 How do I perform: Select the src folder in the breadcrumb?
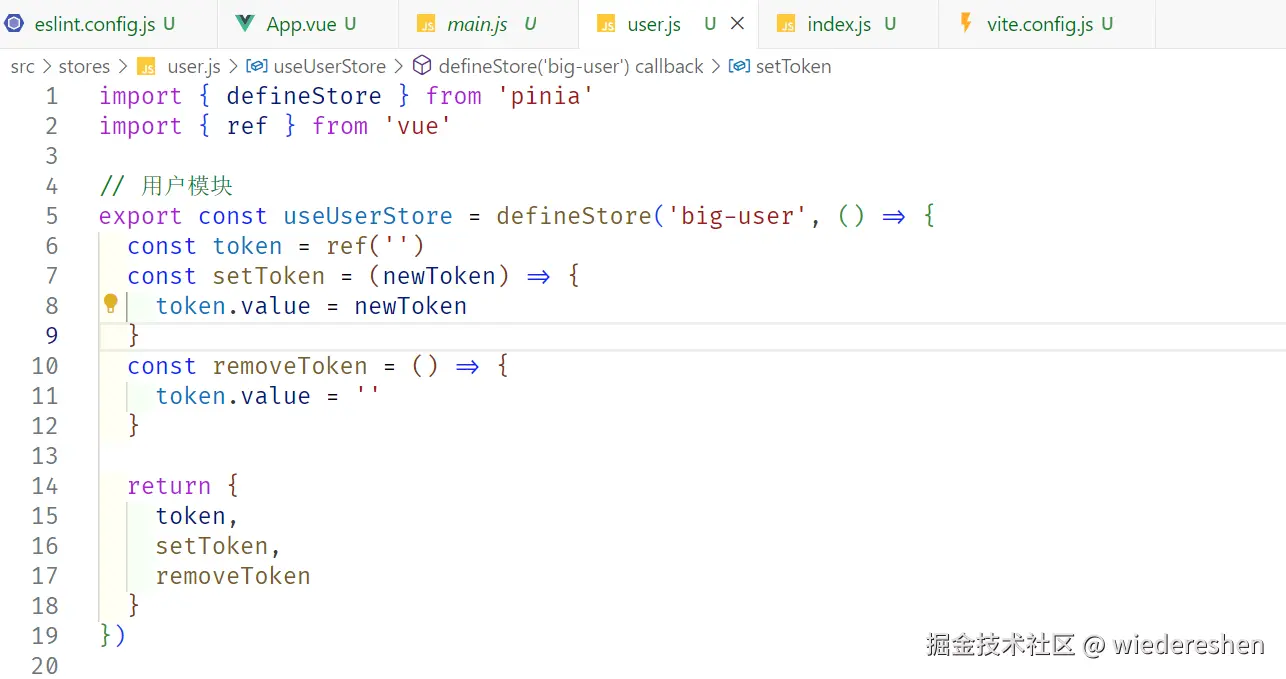(x=22, y=67)
